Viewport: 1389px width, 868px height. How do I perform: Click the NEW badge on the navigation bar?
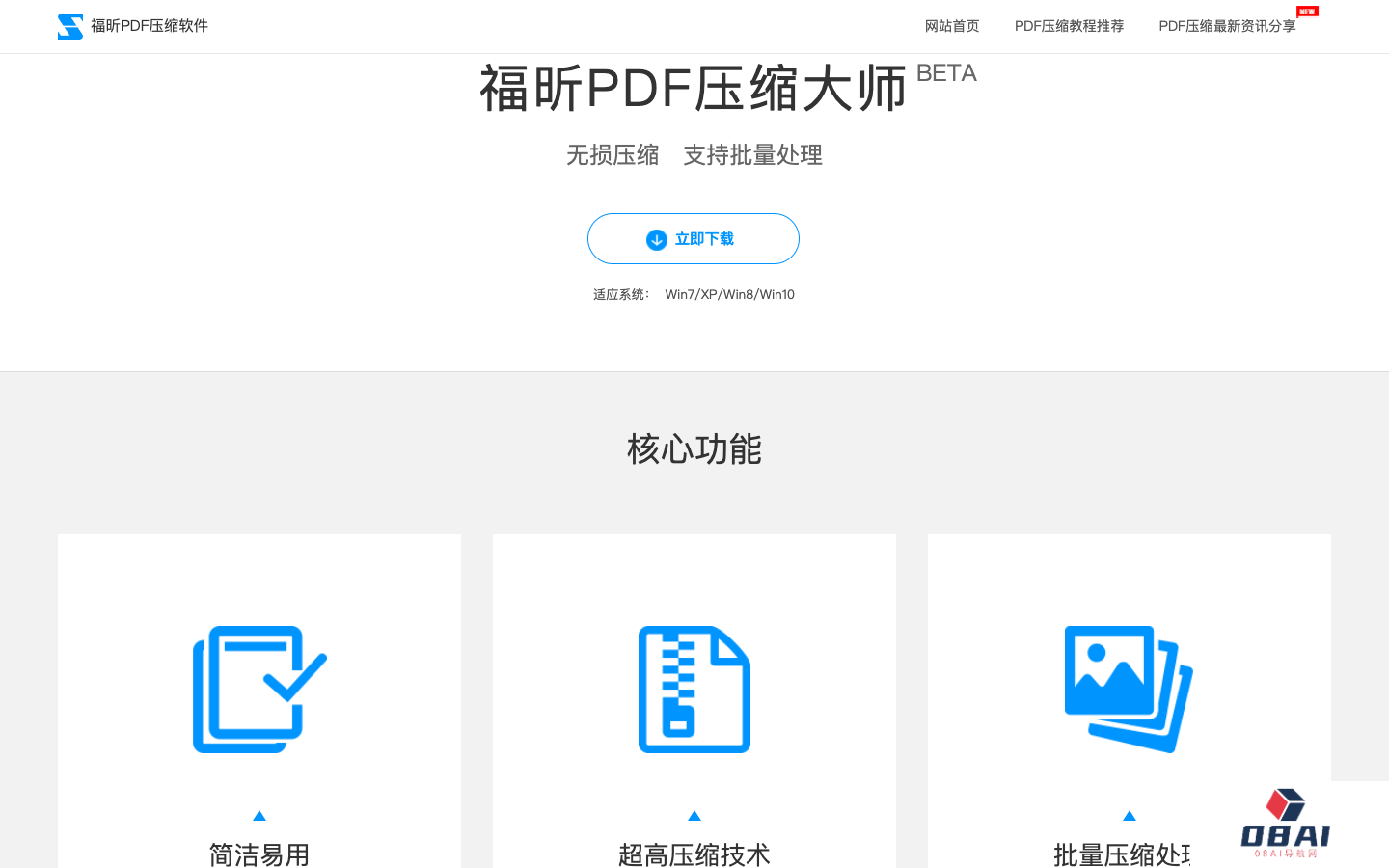pyautogui.click(x=1307, y=11)
